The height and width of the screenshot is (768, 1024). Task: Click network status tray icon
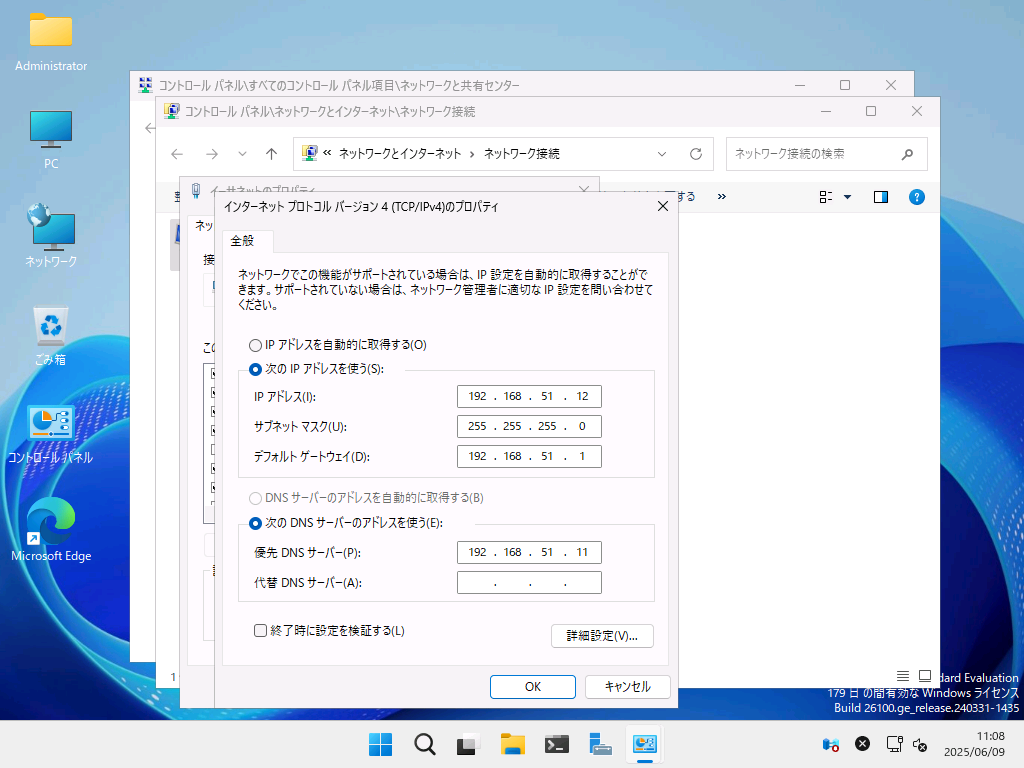tap(894, 744)
